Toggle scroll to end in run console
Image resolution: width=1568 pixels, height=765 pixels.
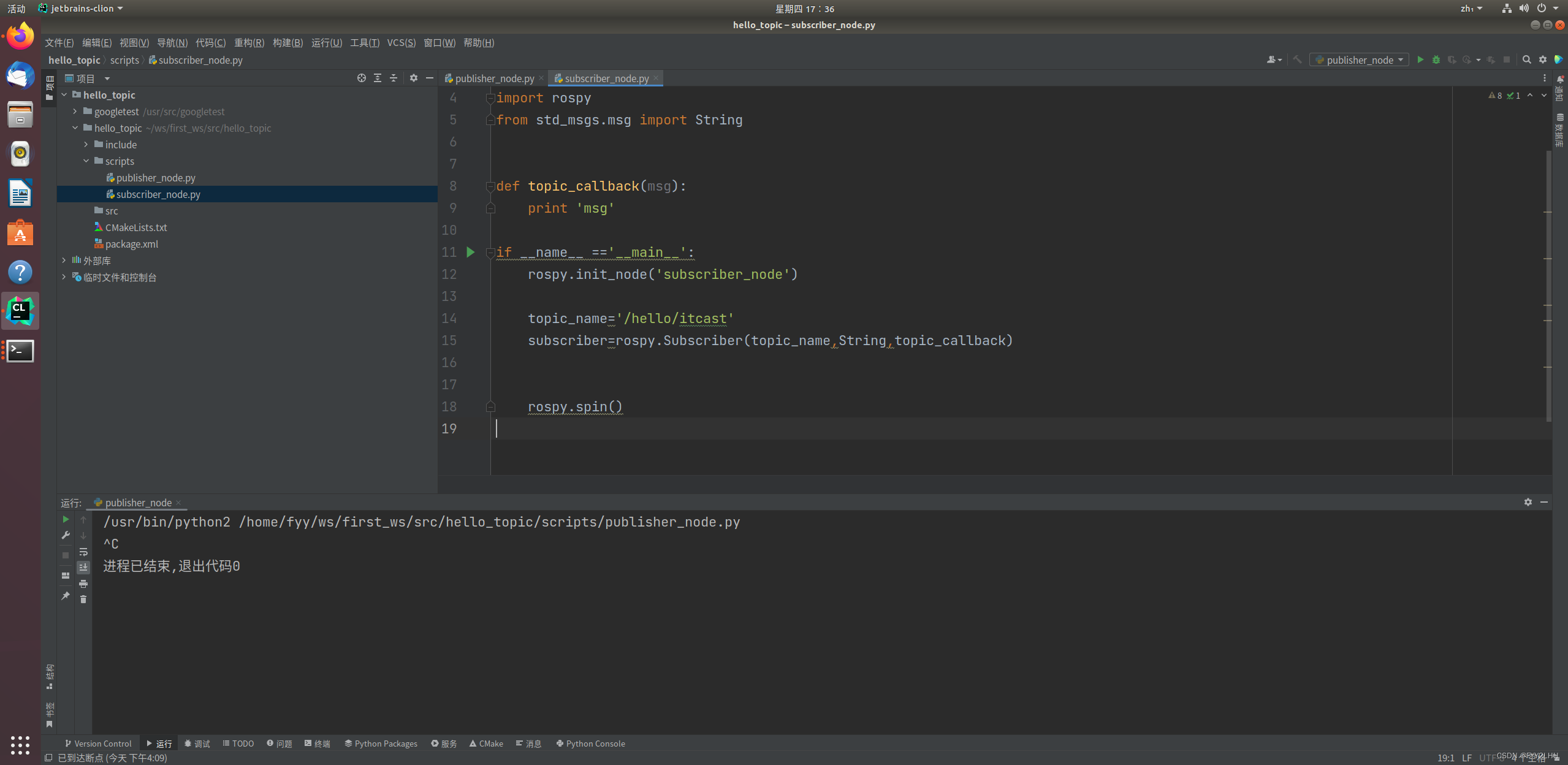coord(83,568)
